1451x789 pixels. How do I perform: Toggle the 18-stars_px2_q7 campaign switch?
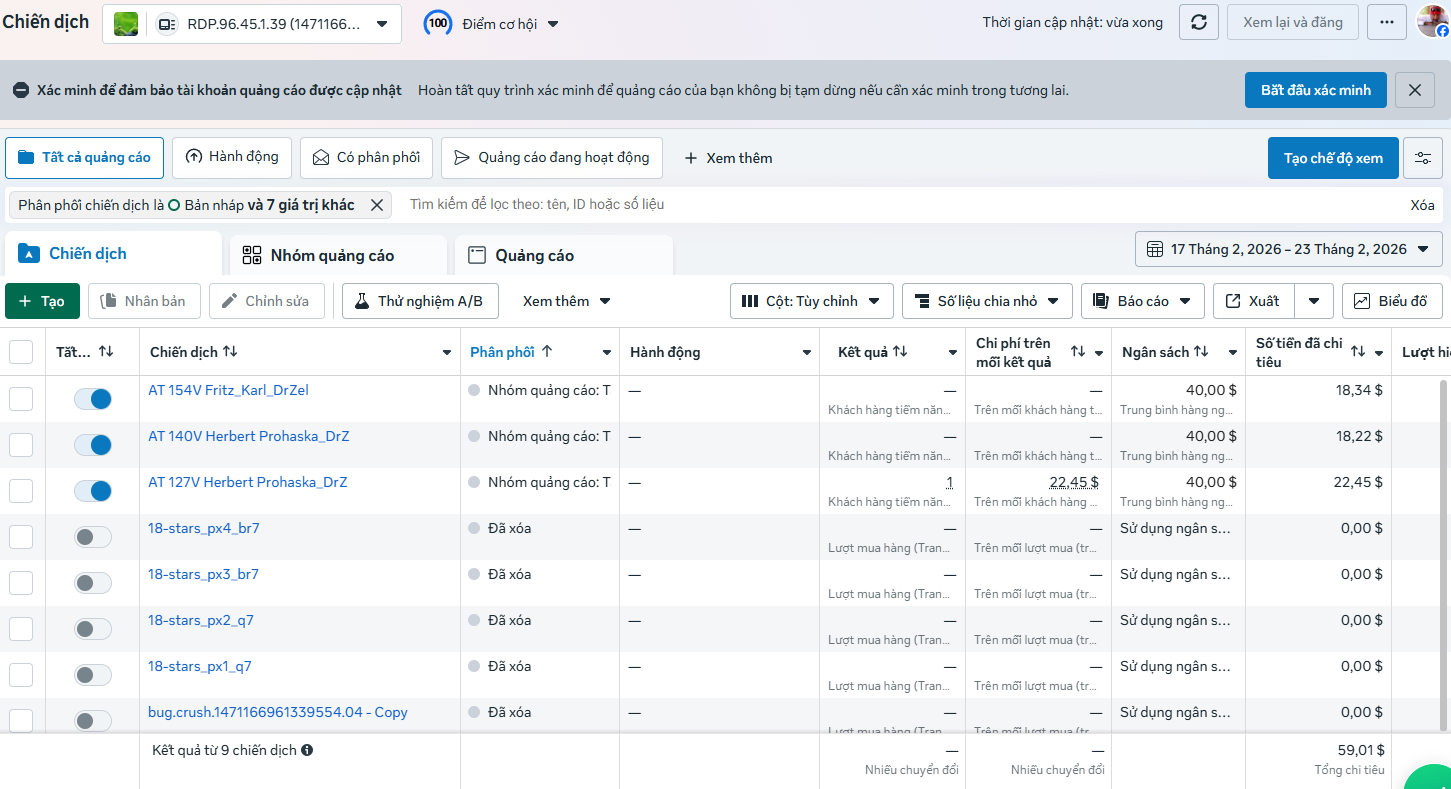click(x=93, y=629)
